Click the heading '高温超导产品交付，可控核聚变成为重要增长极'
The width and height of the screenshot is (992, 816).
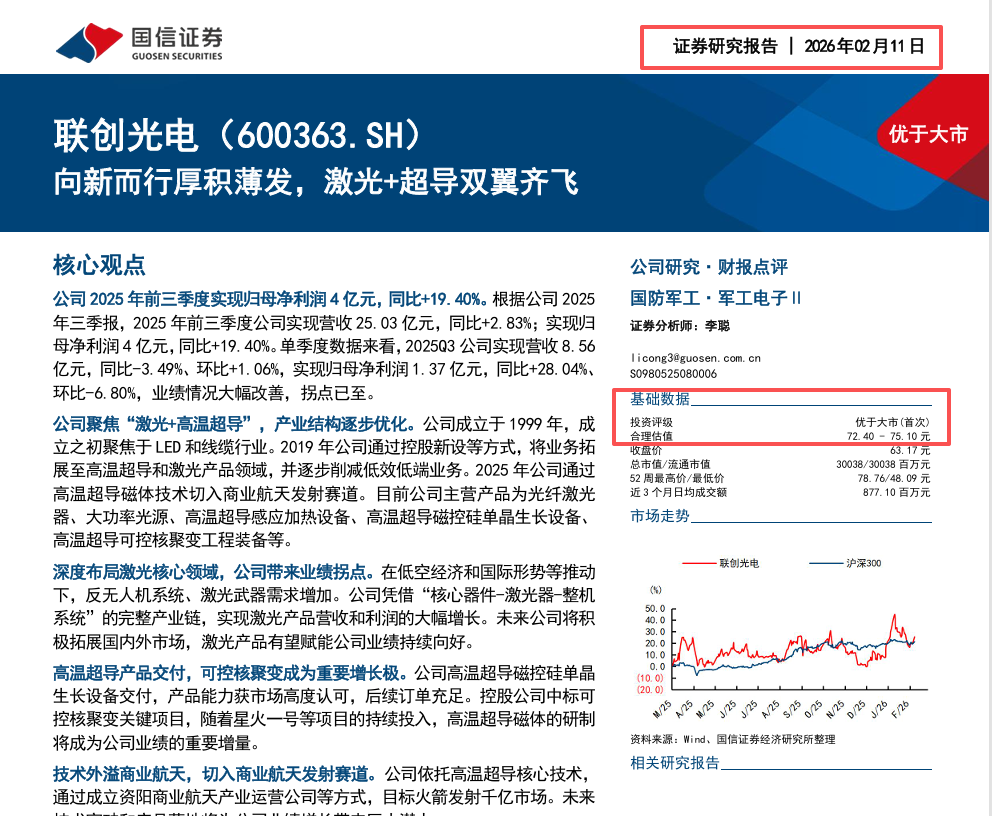(226, 673)
